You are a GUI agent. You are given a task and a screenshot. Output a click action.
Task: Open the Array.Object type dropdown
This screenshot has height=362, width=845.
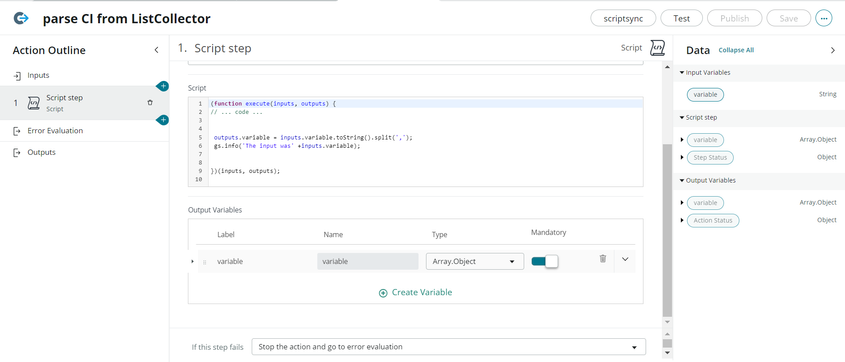[x=475, y=261]
